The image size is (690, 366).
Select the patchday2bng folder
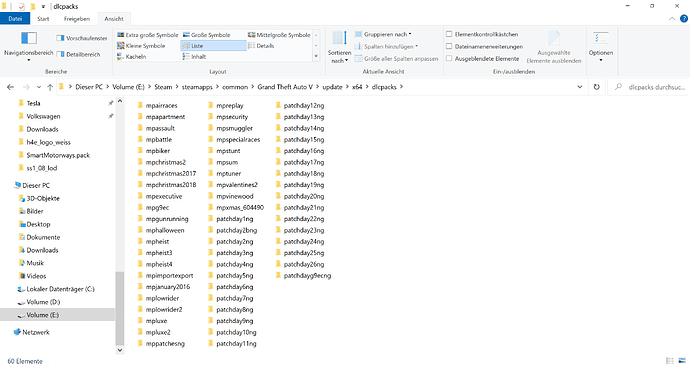(x=232, y=230)
